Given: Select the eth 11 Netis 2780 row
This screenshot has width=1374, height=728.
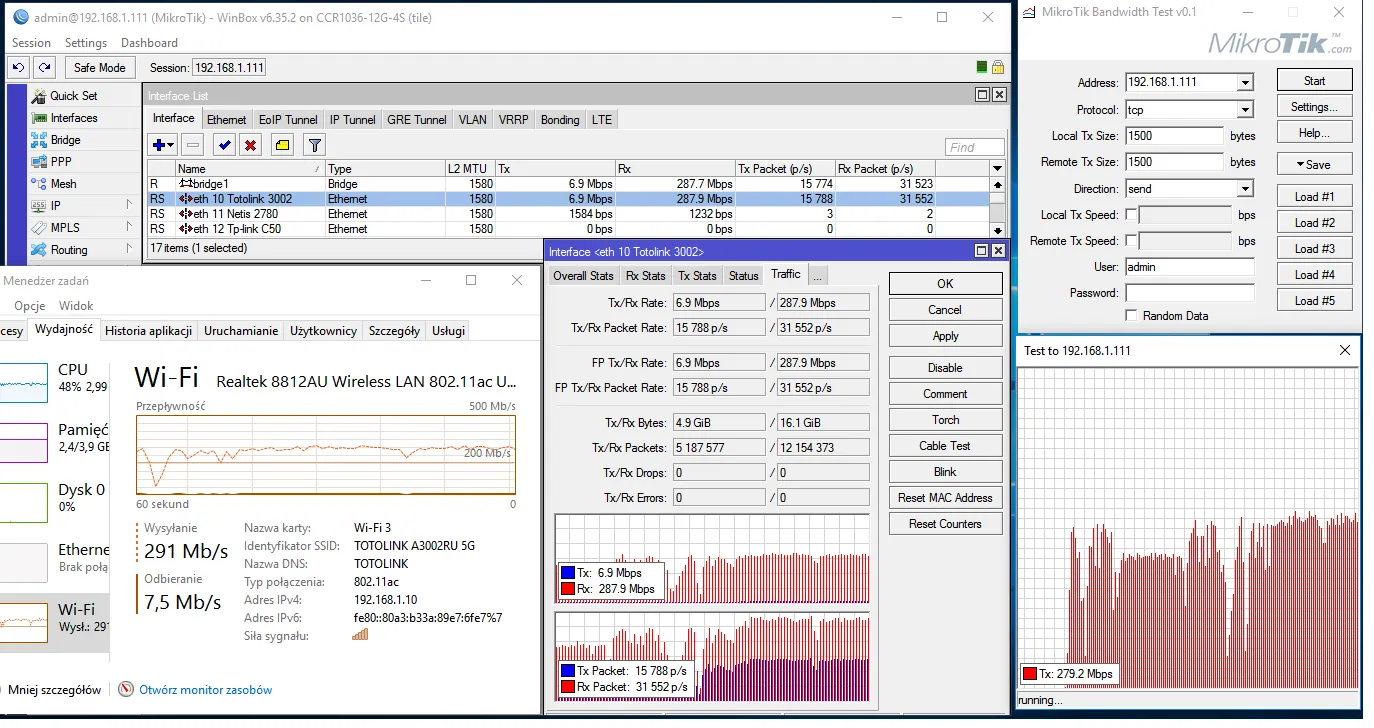Looking at the screenshot, I should (x=568, y=214).
